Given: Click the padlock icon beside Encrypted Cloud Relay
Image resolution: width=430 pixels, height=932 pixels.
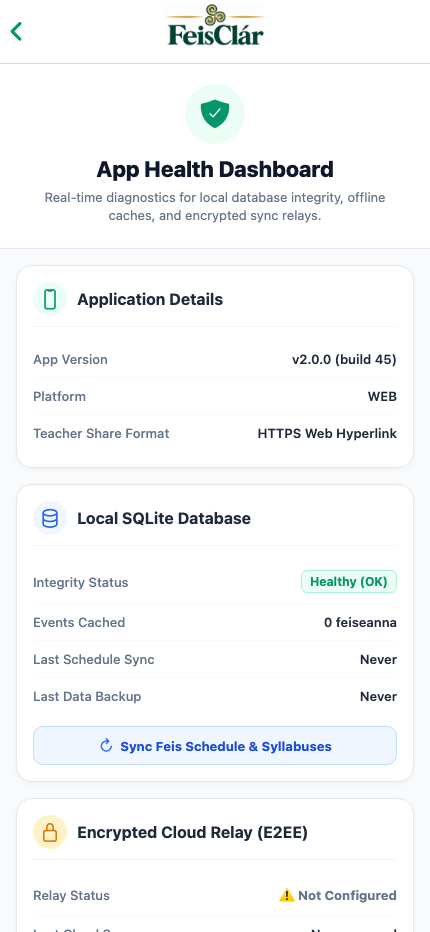Looking at the screenshot, I should point(50,832).
